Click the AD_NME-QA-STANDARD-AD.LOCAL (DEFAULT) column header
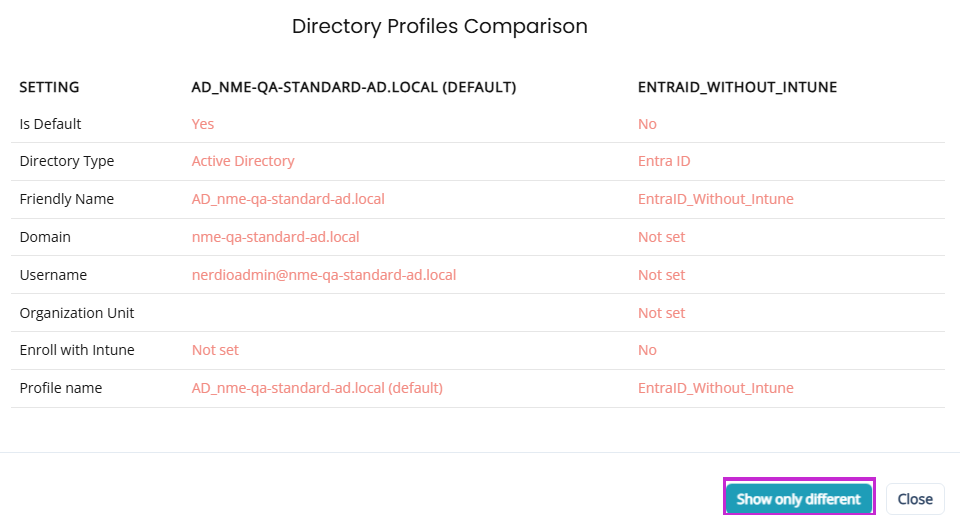 [x=353, y=87]
